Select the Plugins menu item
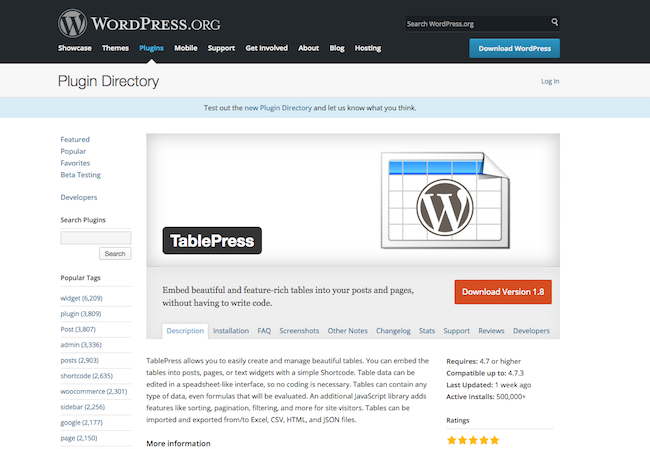Viewport: 650px width, 449px height. [x=151, y=48]
